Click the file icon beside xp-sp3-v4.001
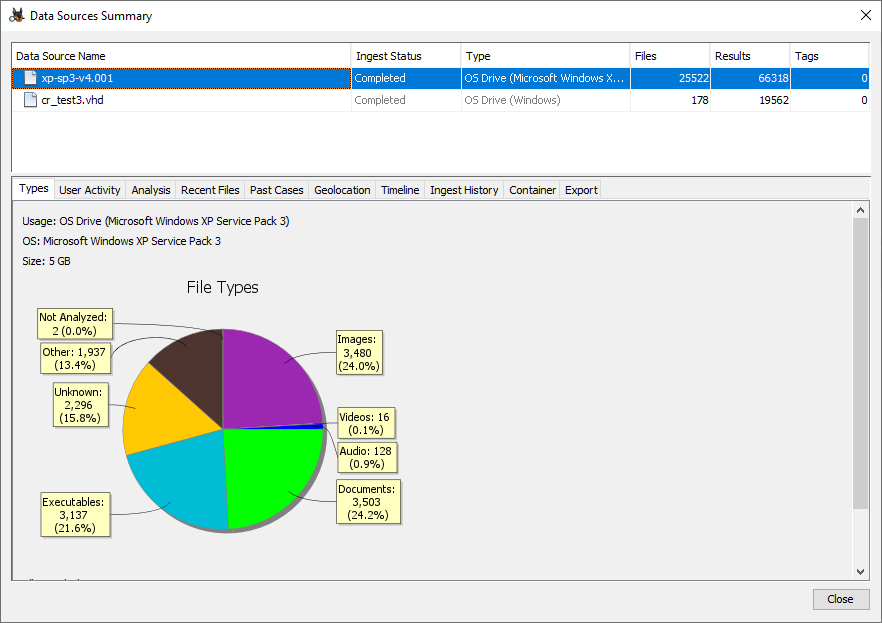The width and height of the screenshot is (882, 623). point(30,78)
